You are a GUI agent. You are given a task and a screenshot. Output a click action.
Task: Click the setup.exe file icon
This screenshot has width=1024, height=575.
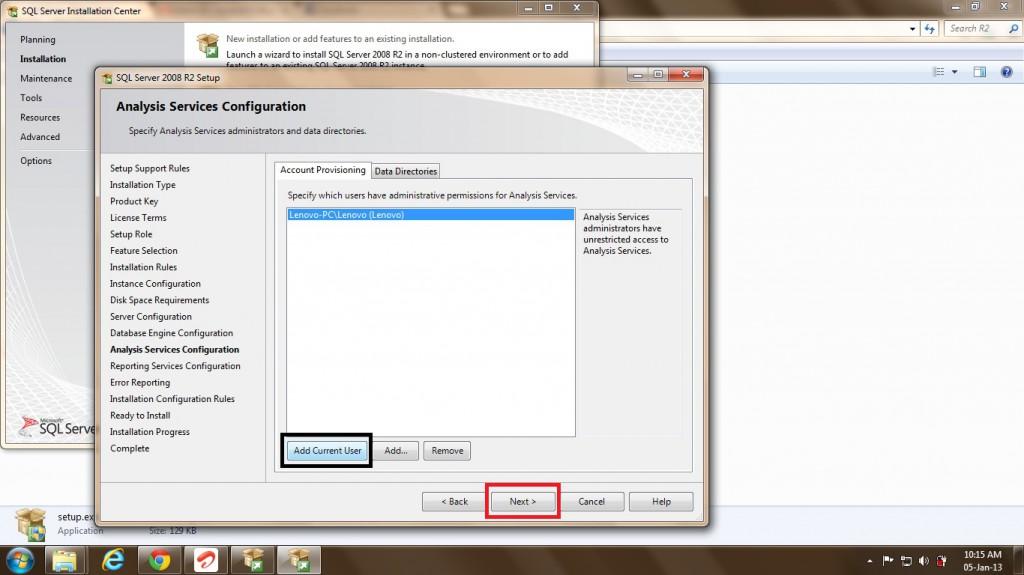[x=31, y=524]
